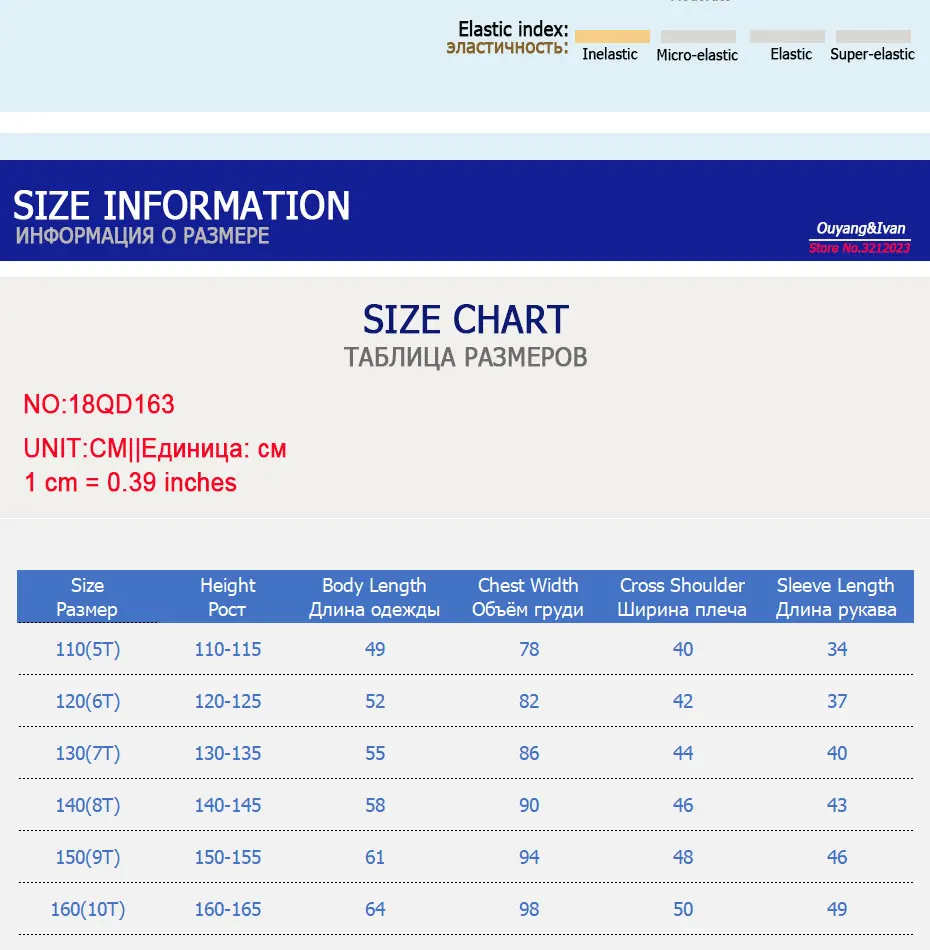Screen dimensions: 930x950
Task: Select the size cell '120(6T)'
Action: point(88,701)
